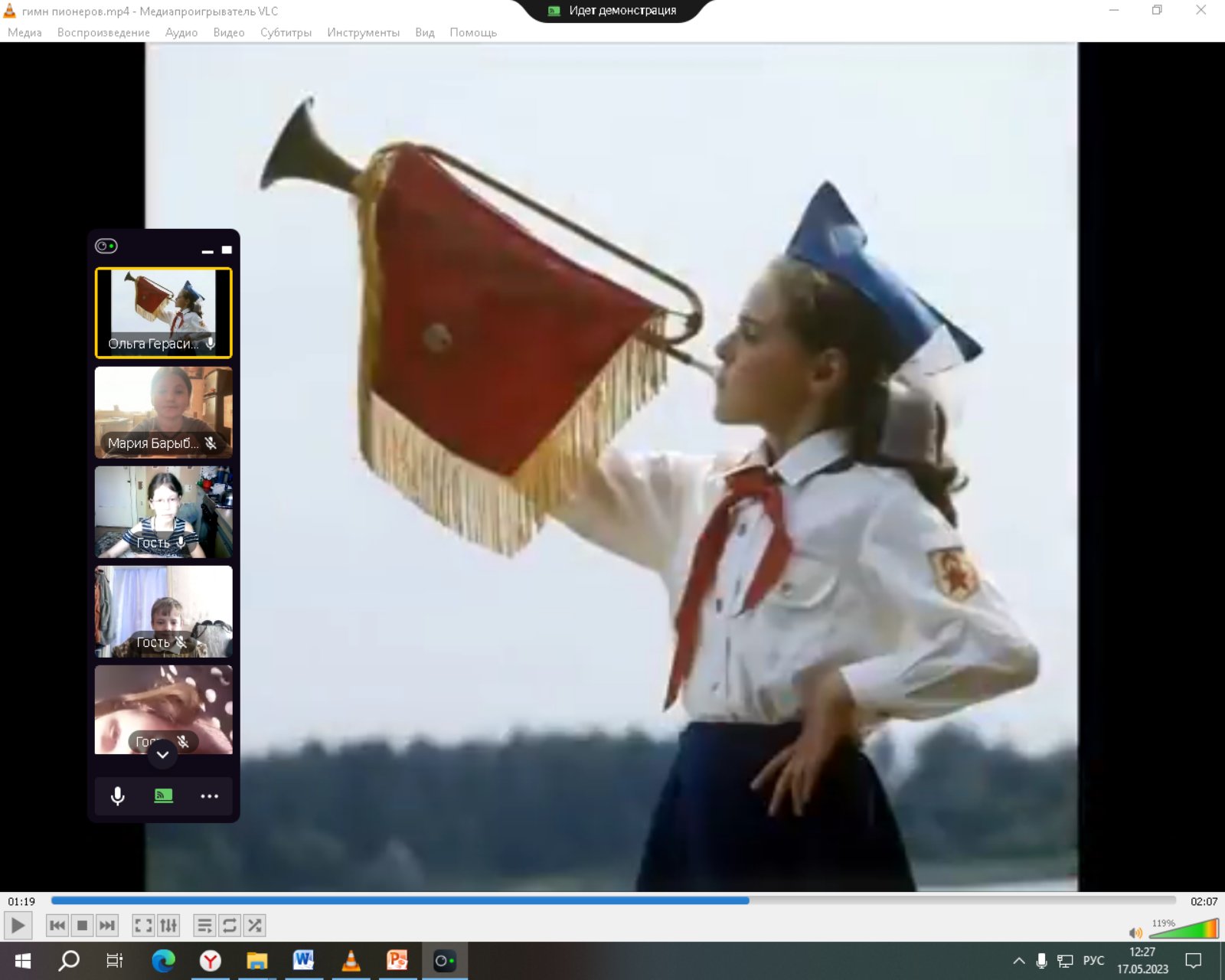Expand the participant list chevron

162,755
